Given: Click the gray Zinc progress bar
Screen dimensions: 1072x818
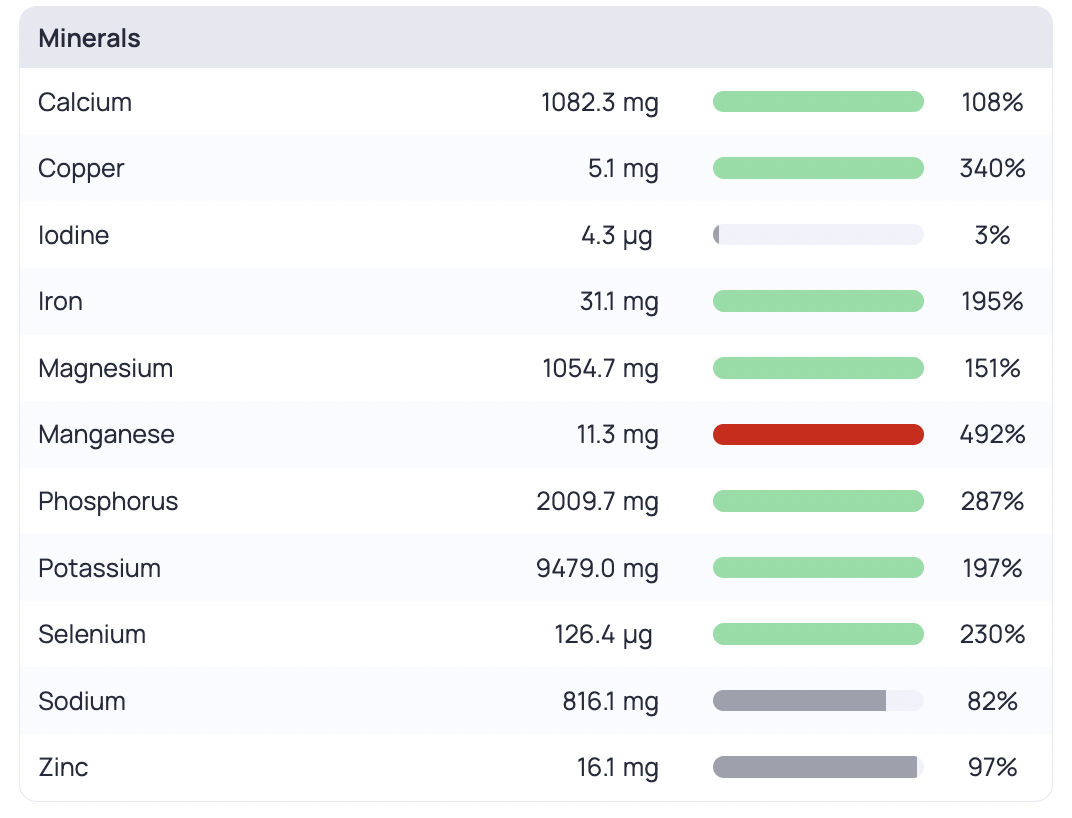Looking at the screenshot, I should [x=818, y=767].
